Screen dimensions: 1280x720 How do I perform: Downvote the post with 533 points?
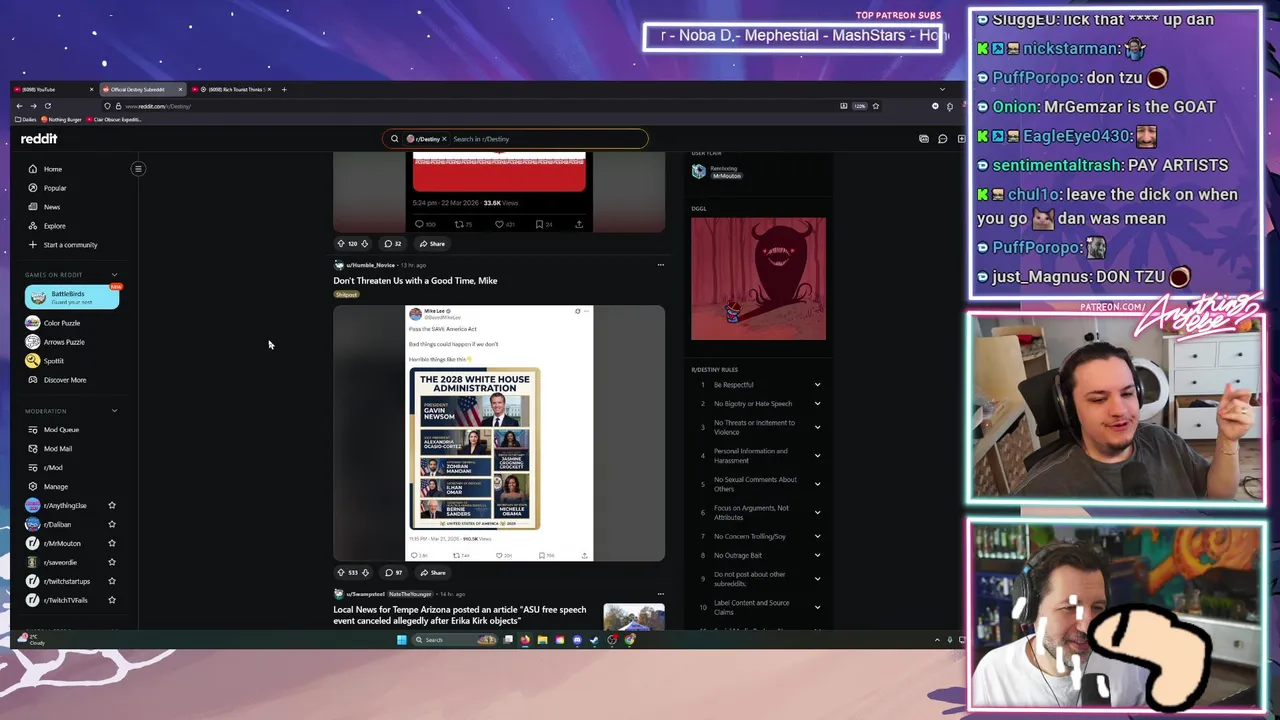365,573
